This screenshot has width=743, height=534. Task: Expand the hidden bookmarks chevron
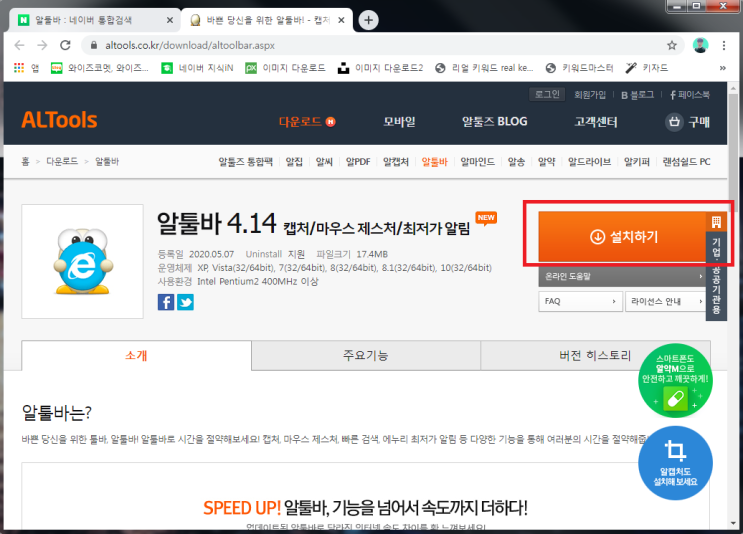click(723, 68)
